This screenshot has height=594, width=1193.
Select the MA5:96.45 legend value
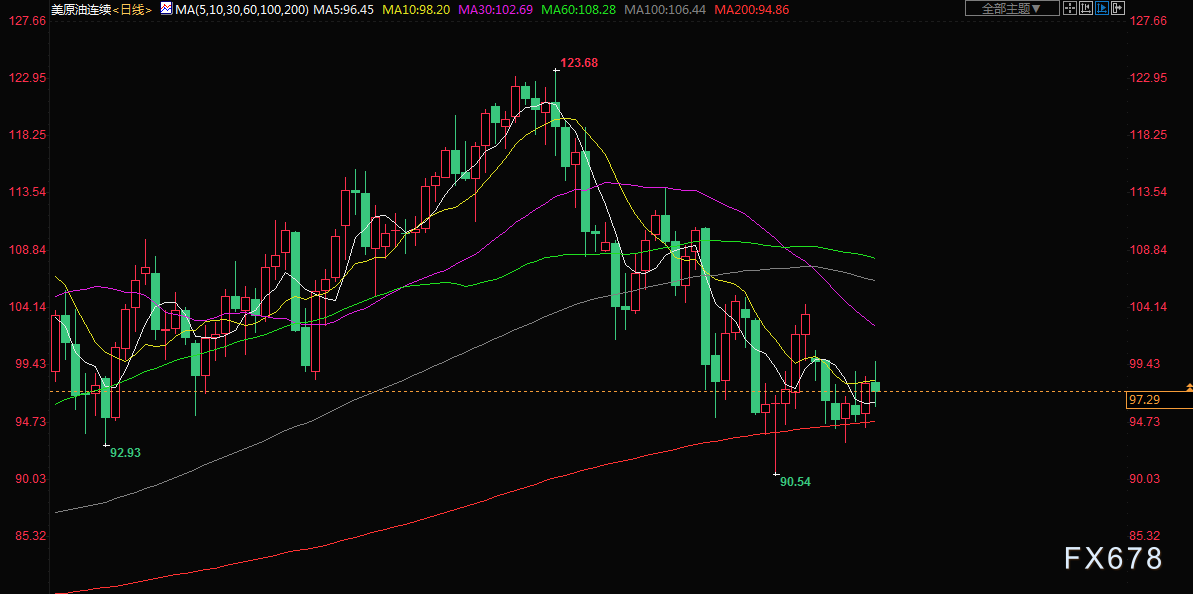pos(344,9)
